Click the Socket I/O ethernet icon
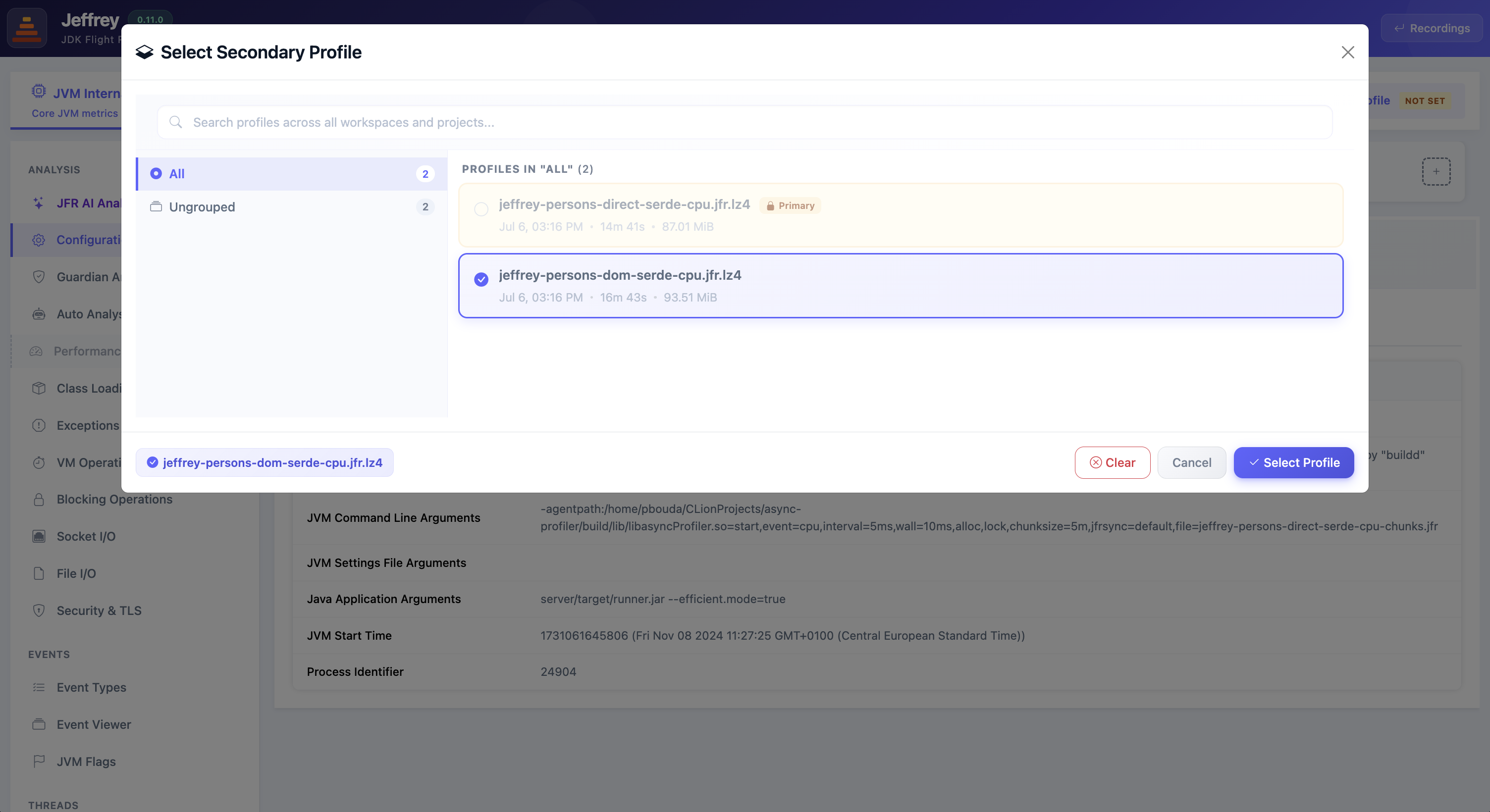 point(38,536)
